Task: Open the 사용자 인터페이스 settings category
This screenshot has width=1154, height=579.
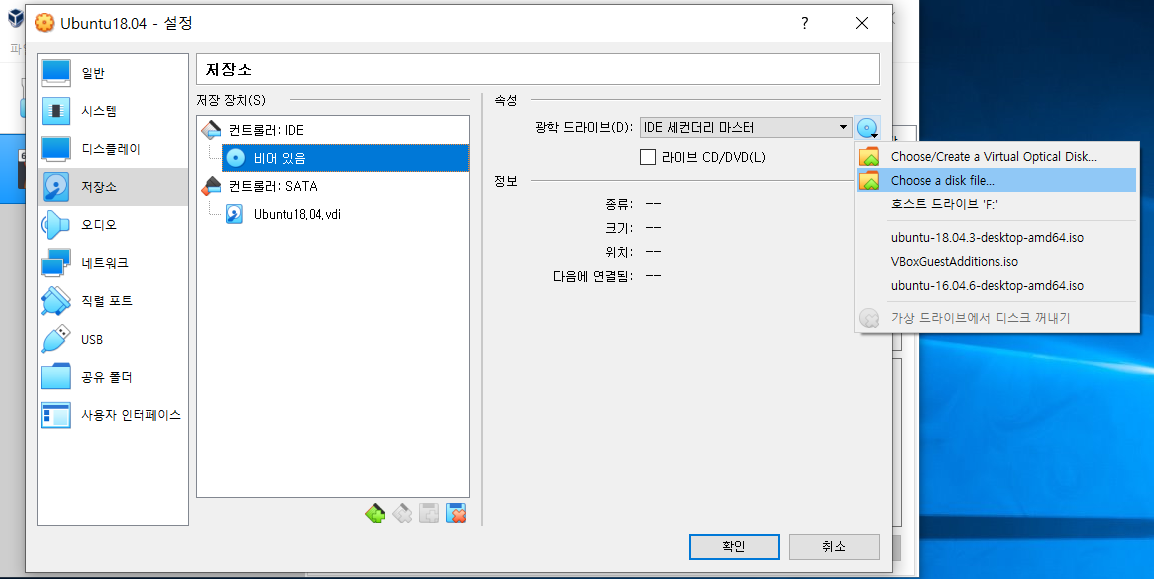Action: point(113,415)
